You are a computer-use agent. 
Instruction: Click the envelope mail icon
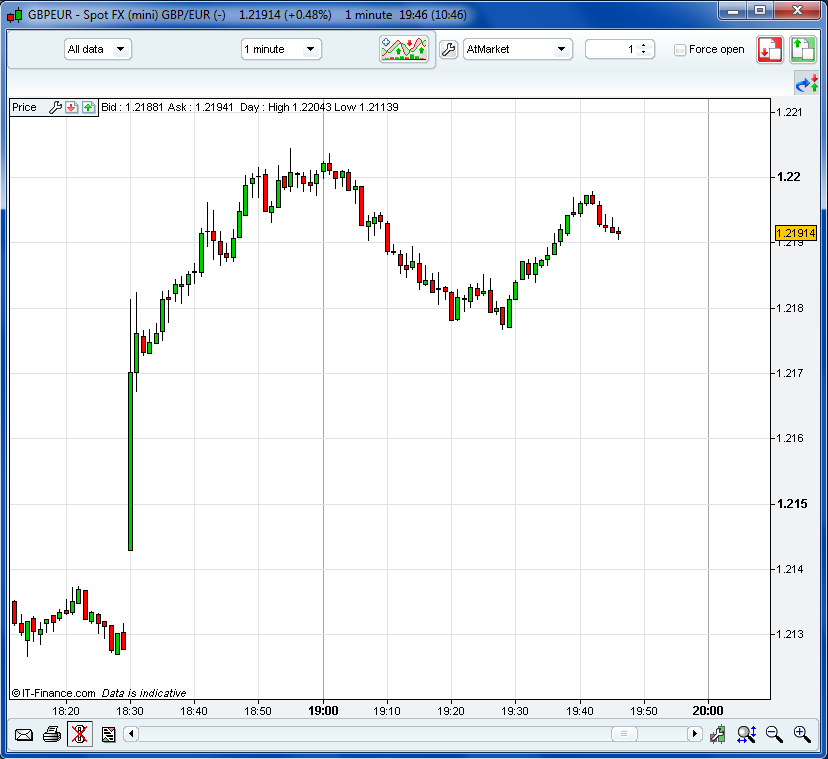pos(24,734)
